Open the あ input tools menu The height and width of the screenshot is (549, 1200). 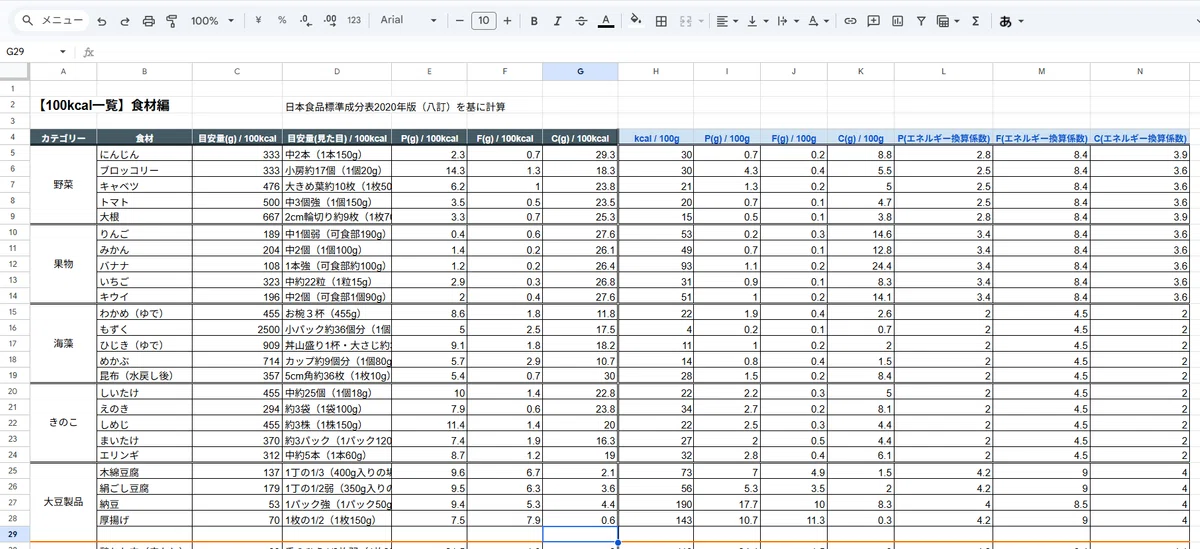(x=1010, y=20)
